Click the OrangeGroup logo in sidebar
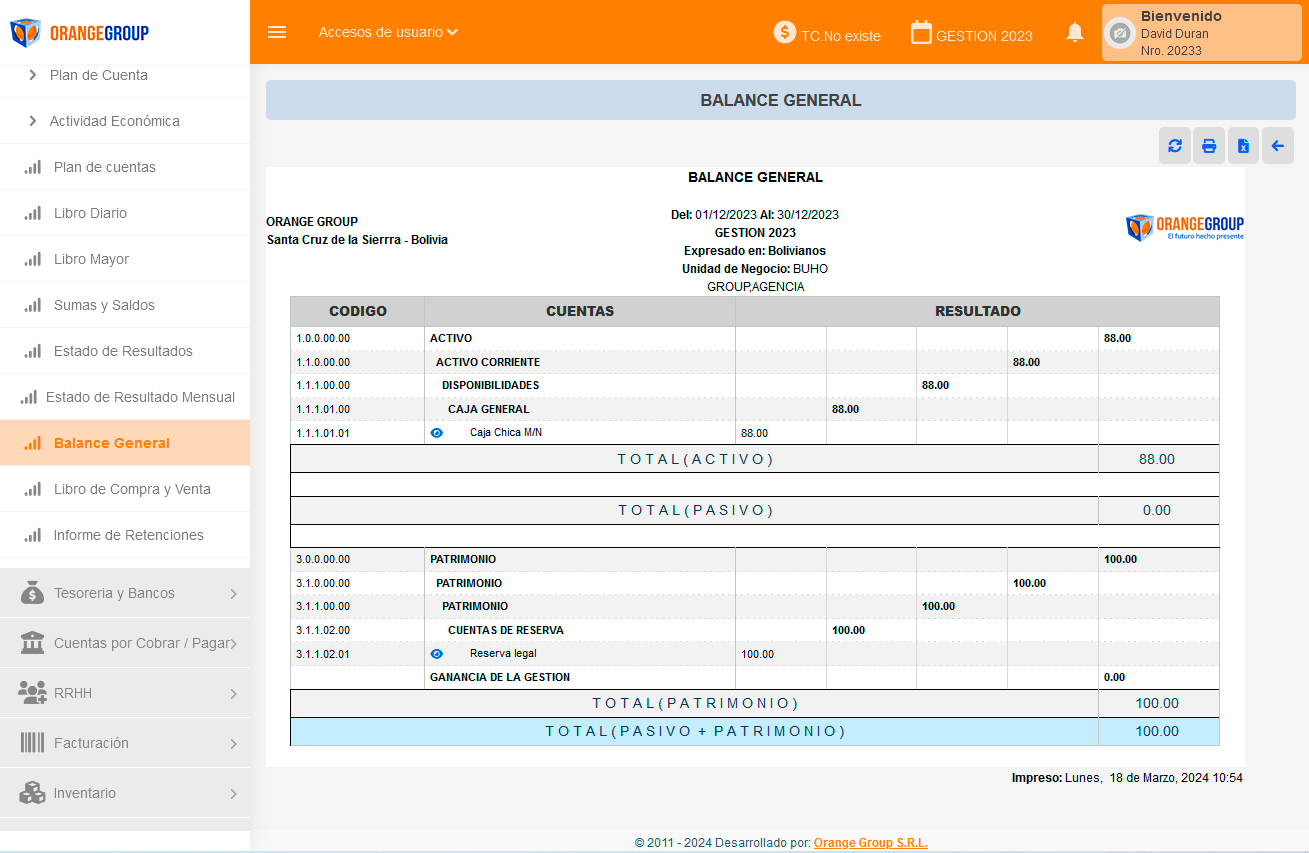1309x853 pixels. [80, 33]
